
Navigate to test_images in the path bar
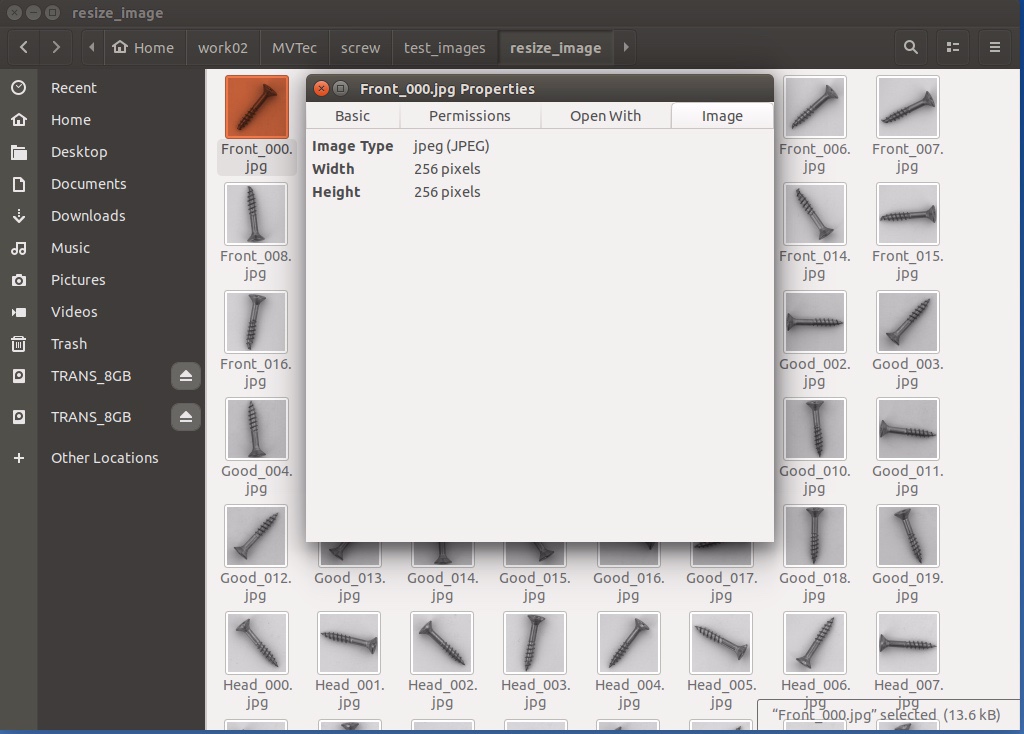click(x=445, y=47)
